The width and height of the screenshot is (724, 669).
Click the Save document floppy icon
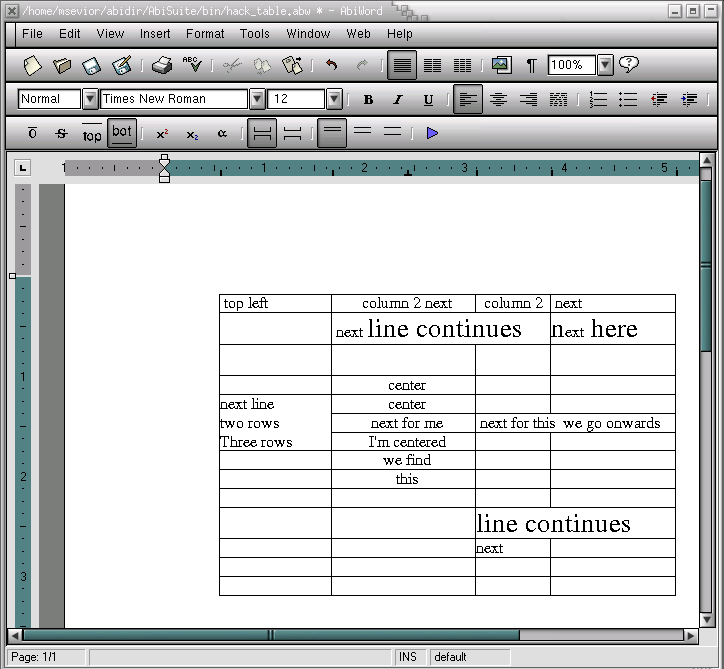[92, 66]
